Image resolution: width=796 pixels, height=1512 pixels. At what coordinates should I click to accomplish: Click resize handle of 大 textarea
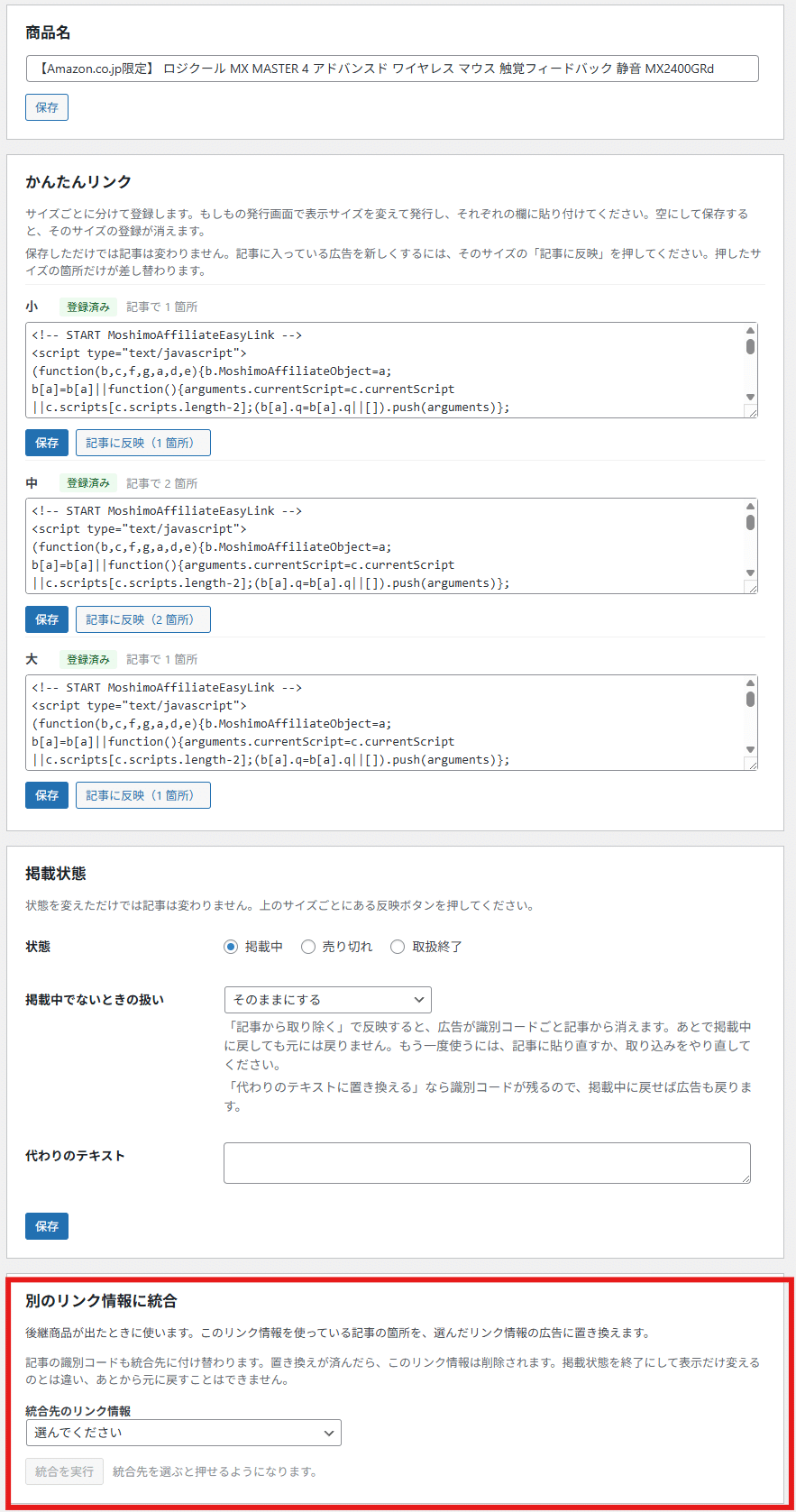(751, 764)
